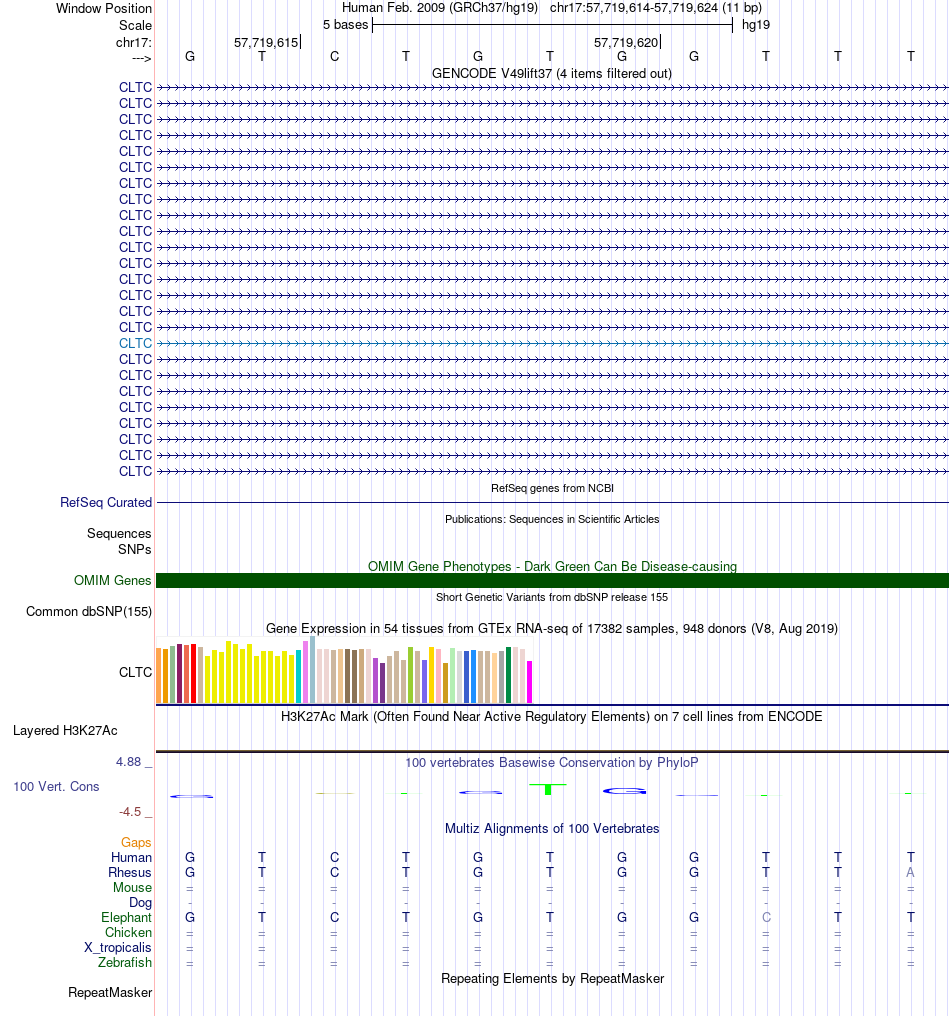
Task: Click the 'Human Feb. 2009 (GRCh37/hg19)' text
Action: click(x=440, y=8)
